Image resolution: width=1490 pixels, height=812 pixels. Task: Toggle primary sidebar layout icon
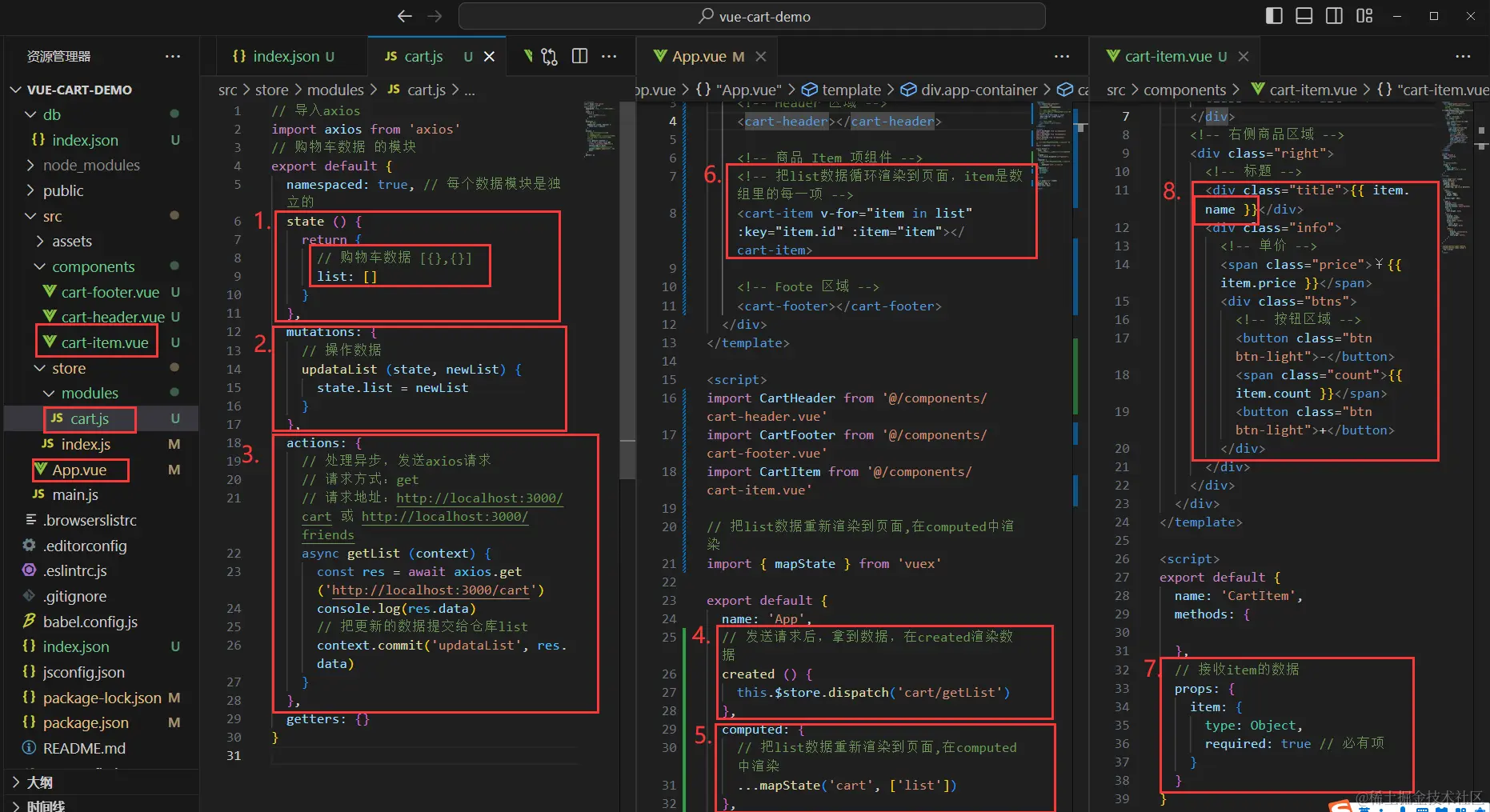1274,16
